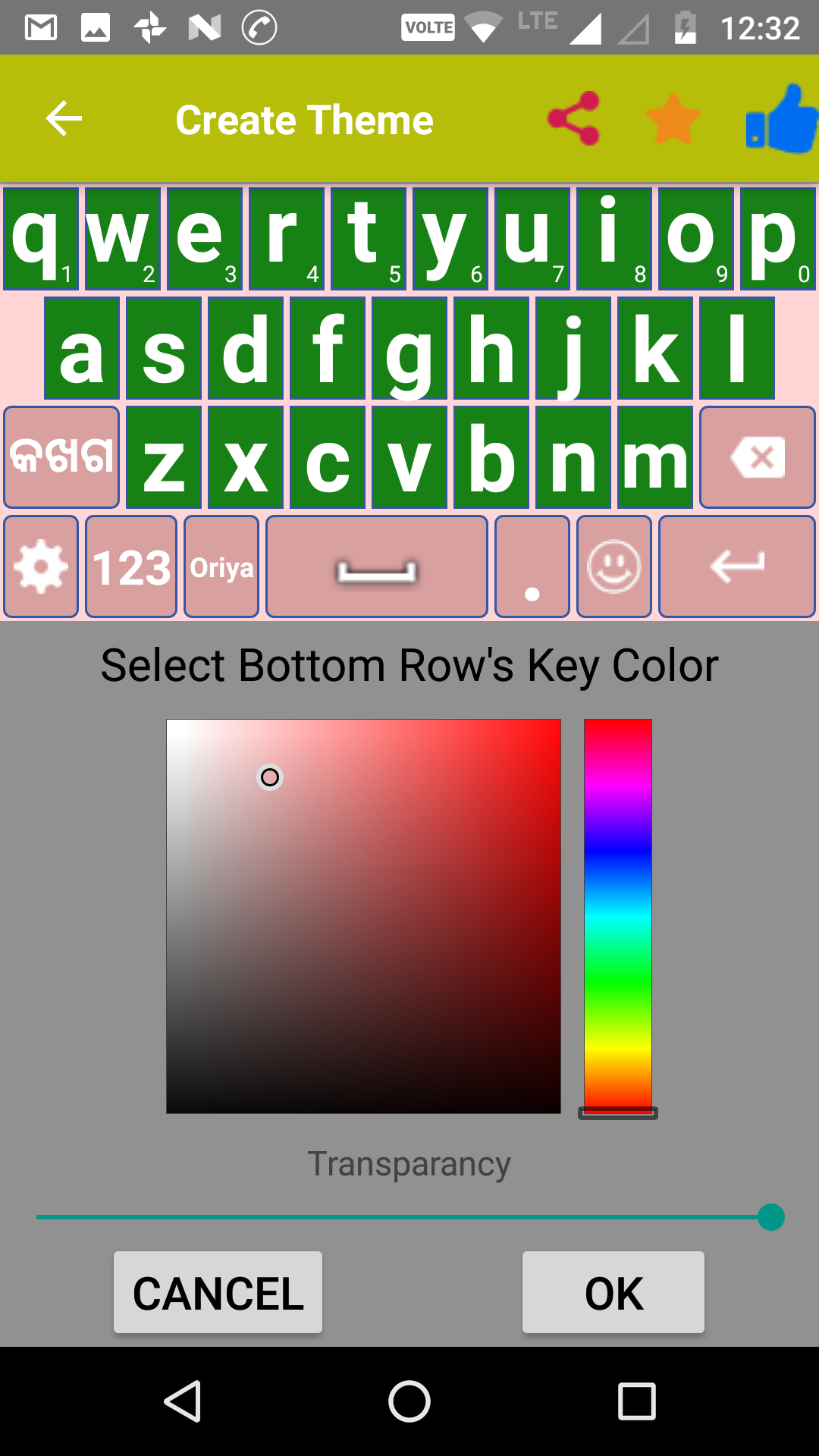This screenshot has width=819, height=1456.
Task: Tap the period key
Action: (532, 566)
